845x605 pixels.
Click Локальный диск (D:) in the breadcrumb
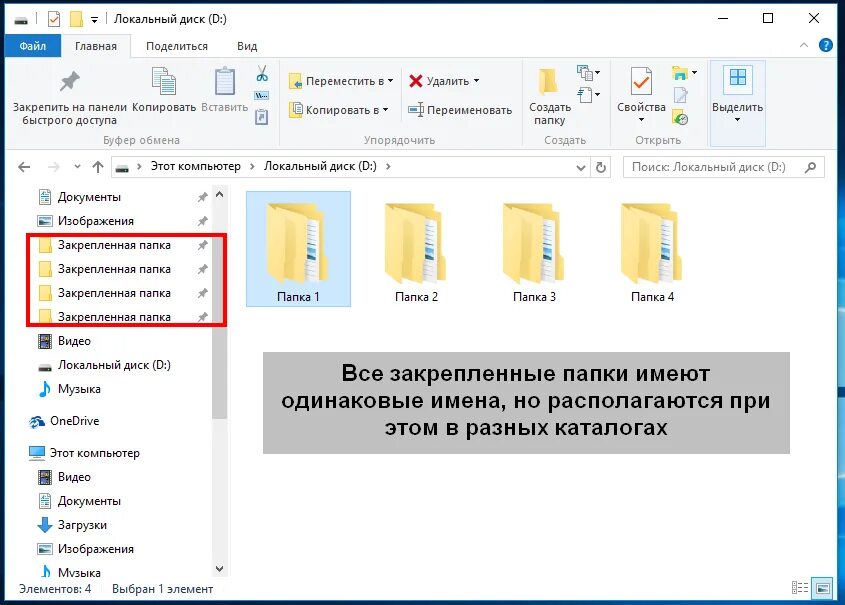(320, 166)
